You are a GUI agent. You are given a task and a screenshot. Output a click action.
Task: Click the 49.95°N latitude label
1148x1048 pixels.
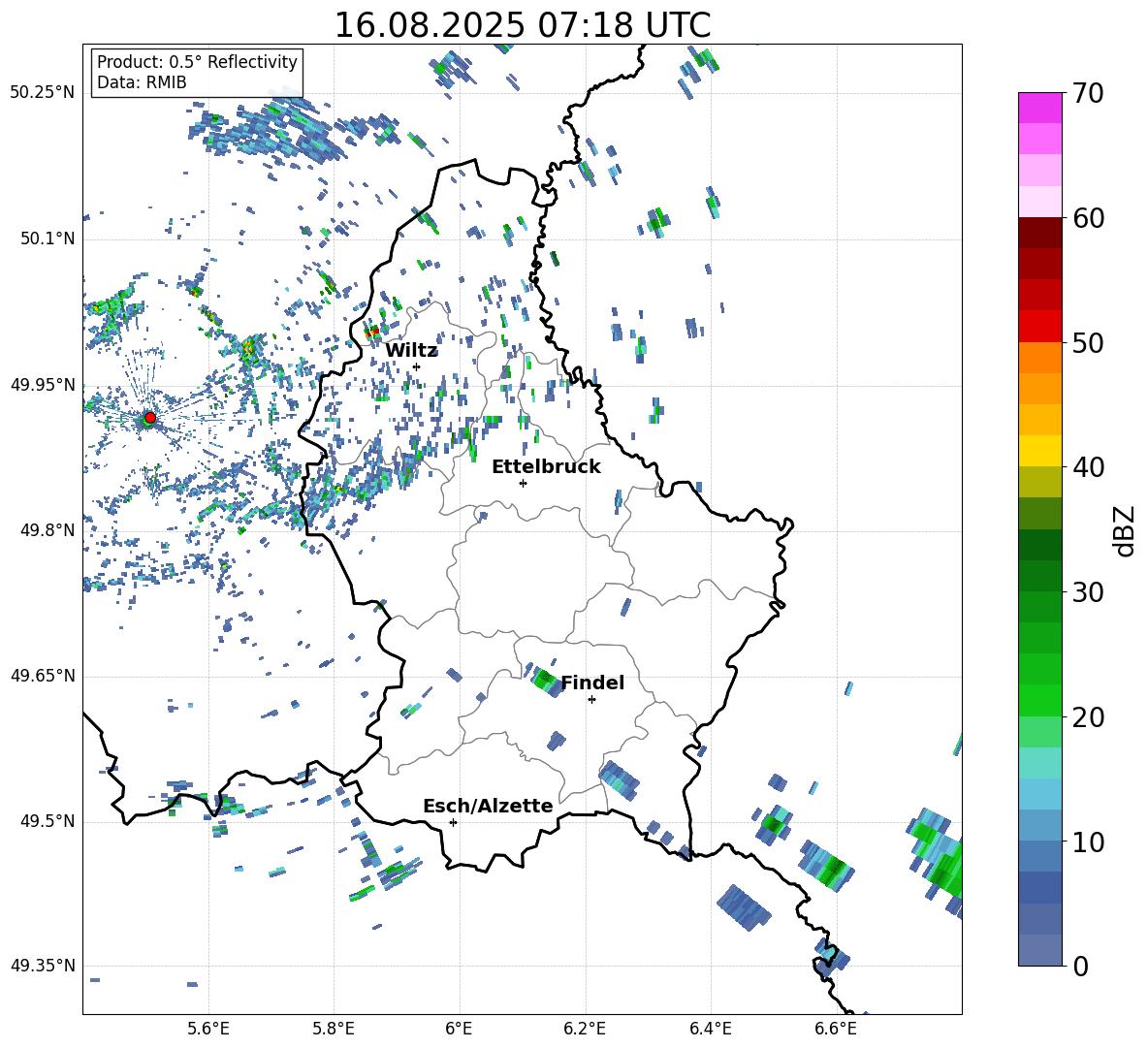(43, 386)
